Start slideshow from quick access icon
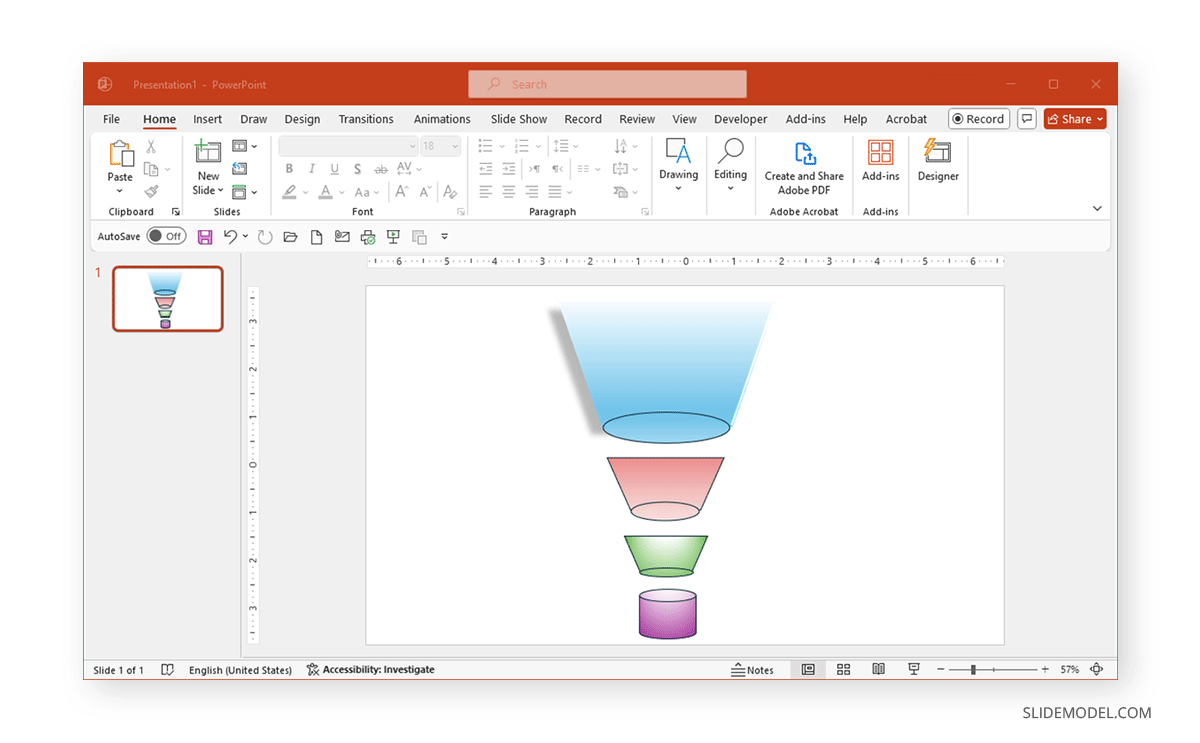This screenshot has height=743, width=1200. pyautogui.click(x=393, y=237)
